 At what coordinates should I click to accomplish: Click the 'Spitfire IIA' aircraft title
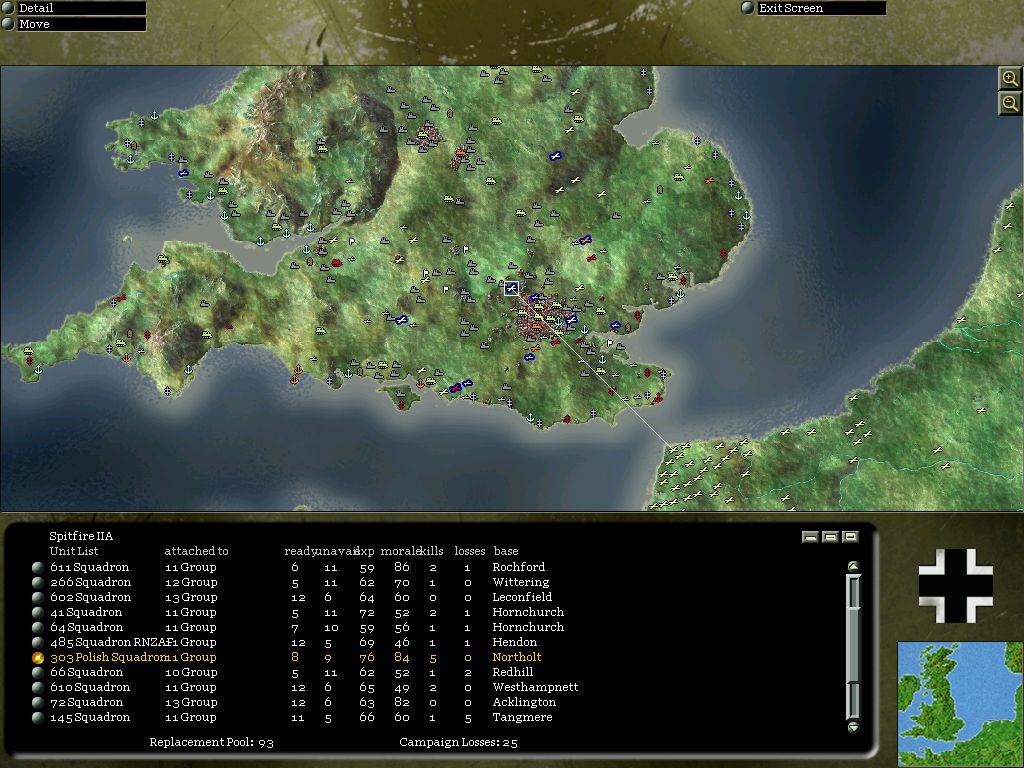pyautogui.click(x=81, y=536)
